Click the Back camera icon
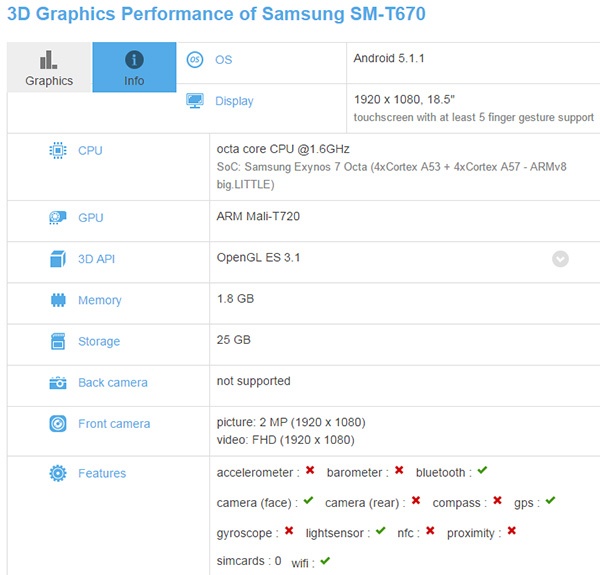 click(x=58, y=382)
